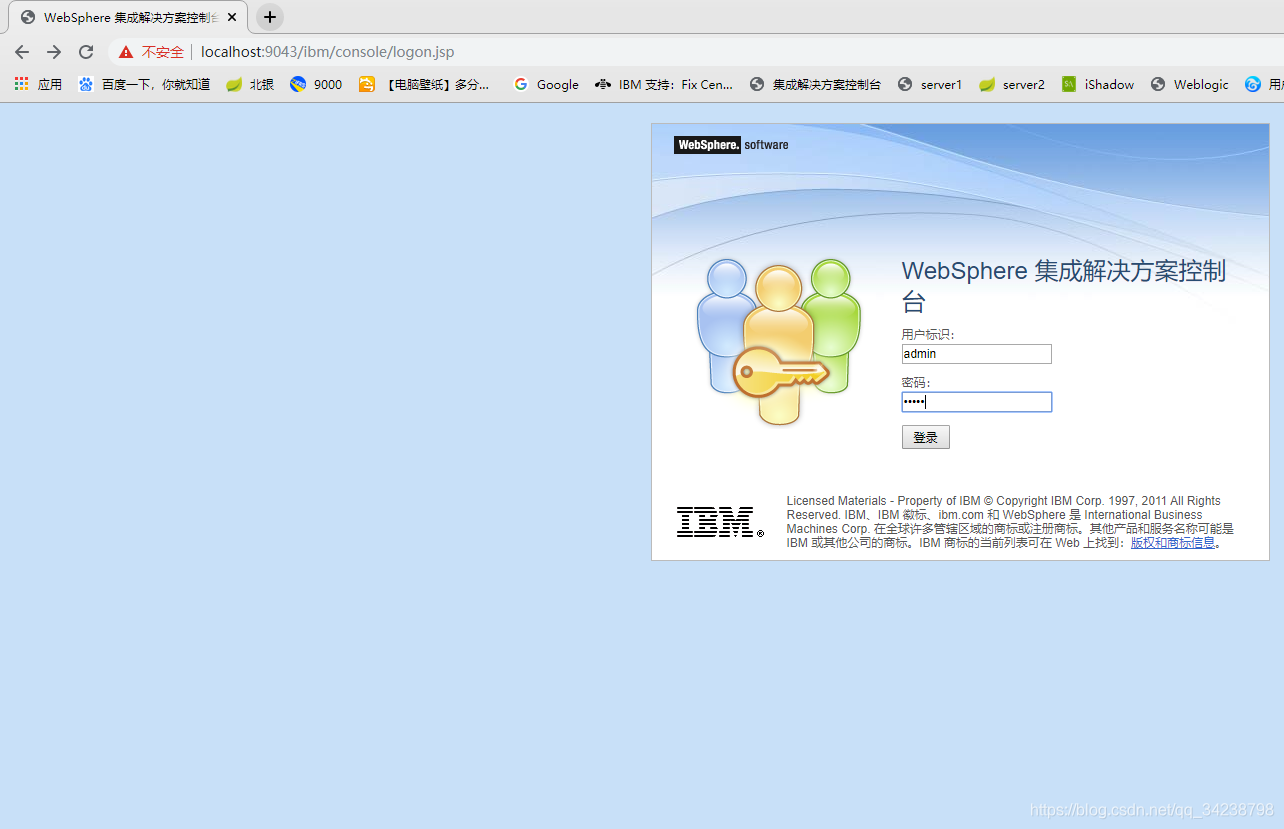The image size is (1284, 829).
Task: Click the 用户标识 field containing admin
Action: click(977, 354)
